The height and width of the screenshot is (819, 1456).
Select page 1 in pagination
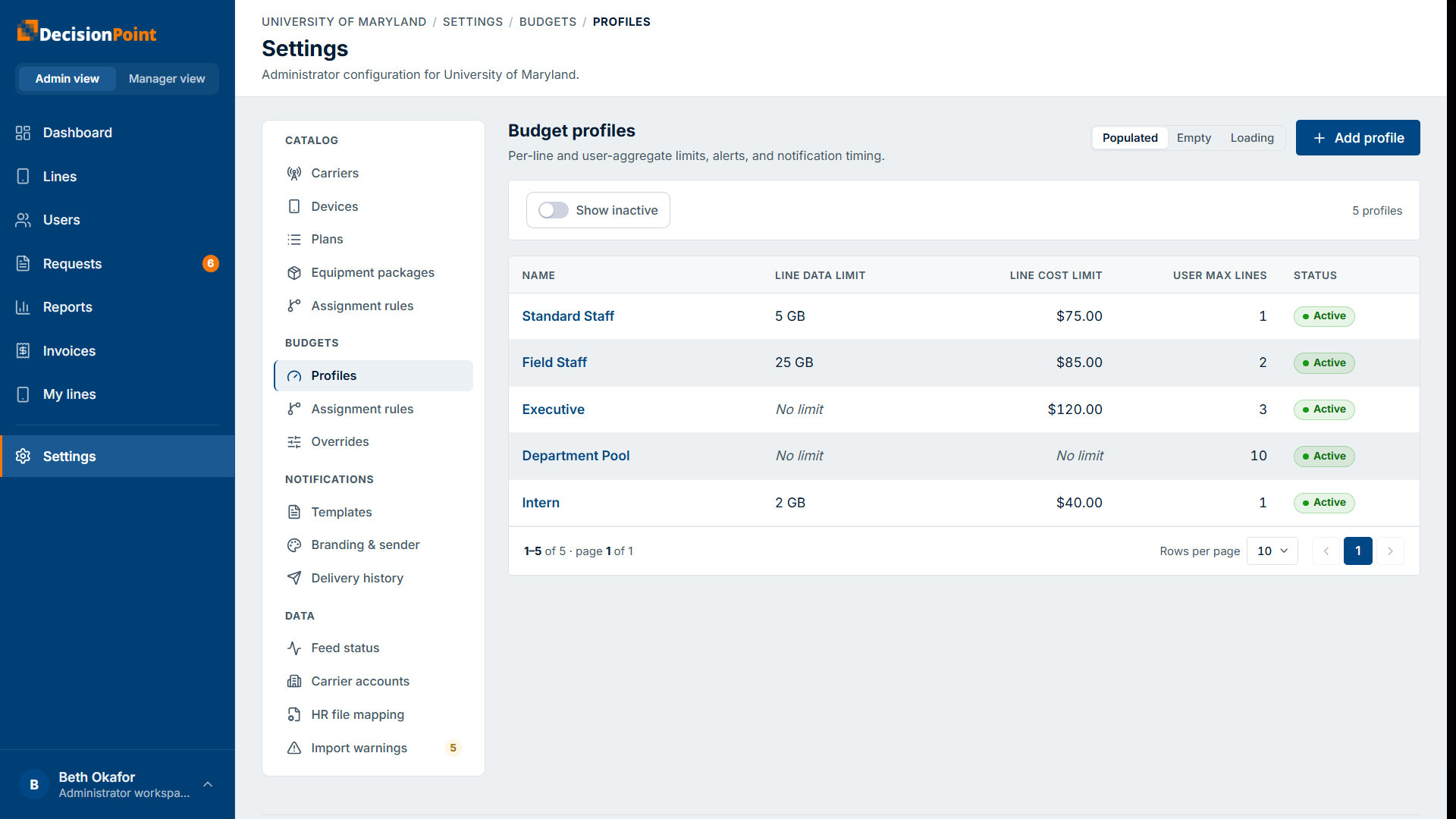point(1358,551)
